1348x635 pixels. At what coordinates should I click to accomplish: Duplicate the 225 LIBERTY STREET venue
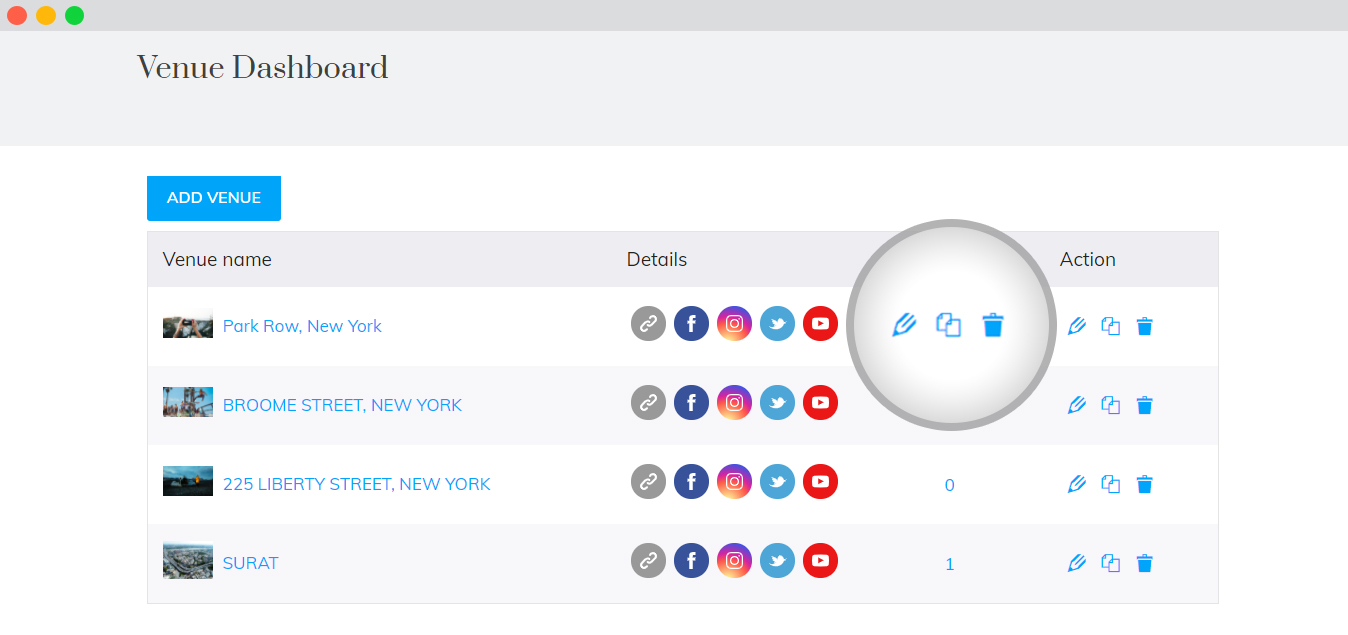tap(1110, 484)
